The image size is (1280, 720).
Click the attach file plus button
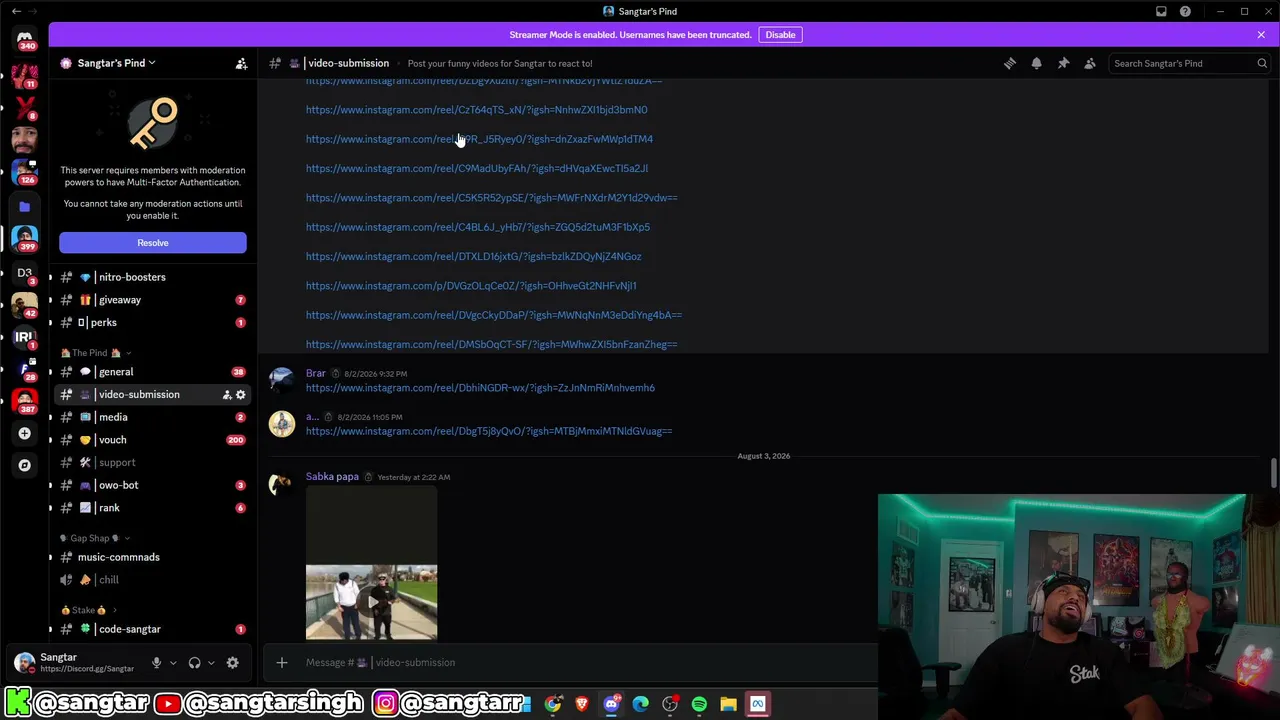click(x=282, y=662)
